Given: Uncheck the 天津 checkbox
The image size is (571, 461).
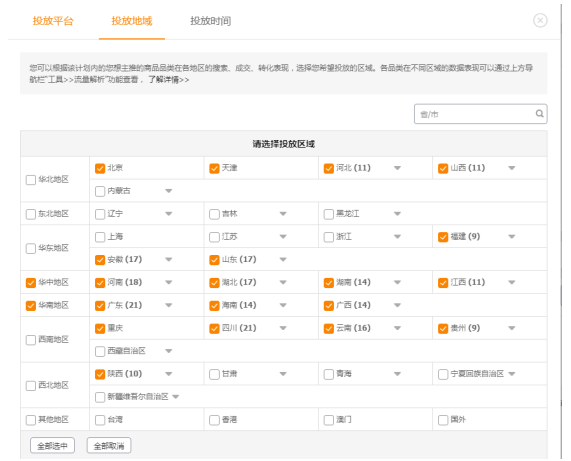Looking at the screenshot, I should click(x=214, y=168).
